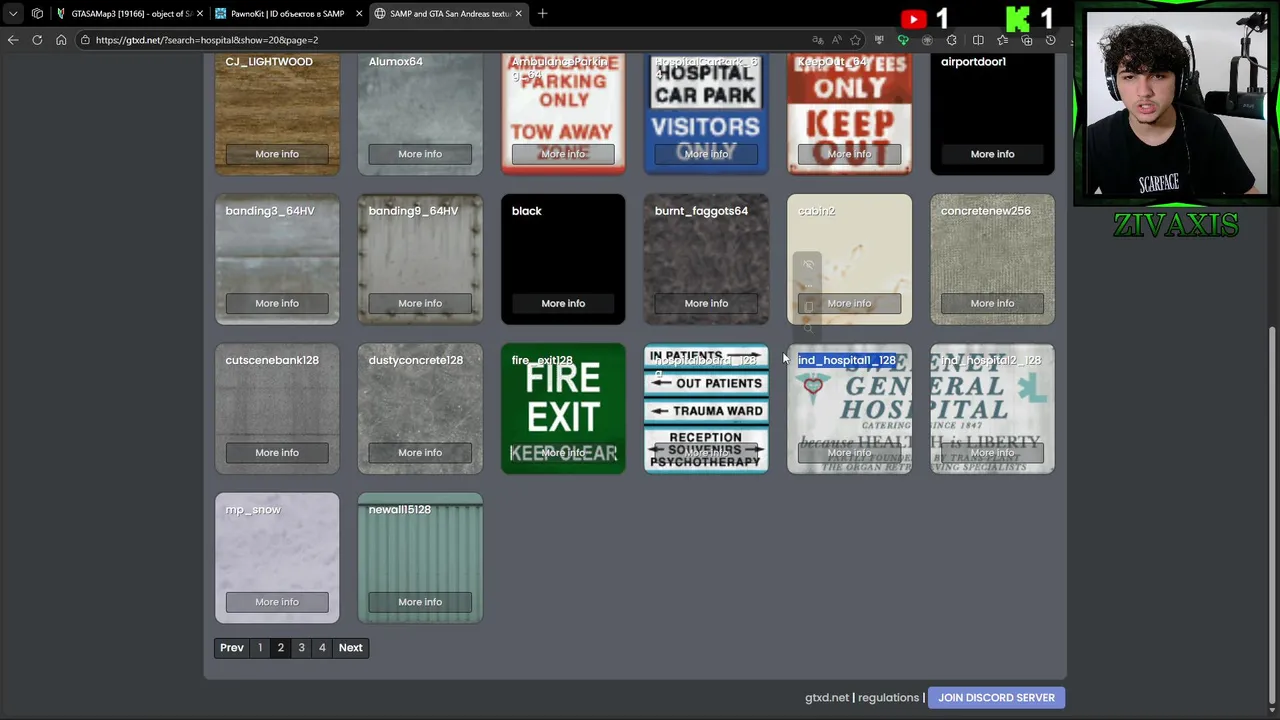Close the SAMP and GTA San Andreas tab
Image resolution: width=1280 pixels, height=720 pixels.
click(x=518, y=14)
